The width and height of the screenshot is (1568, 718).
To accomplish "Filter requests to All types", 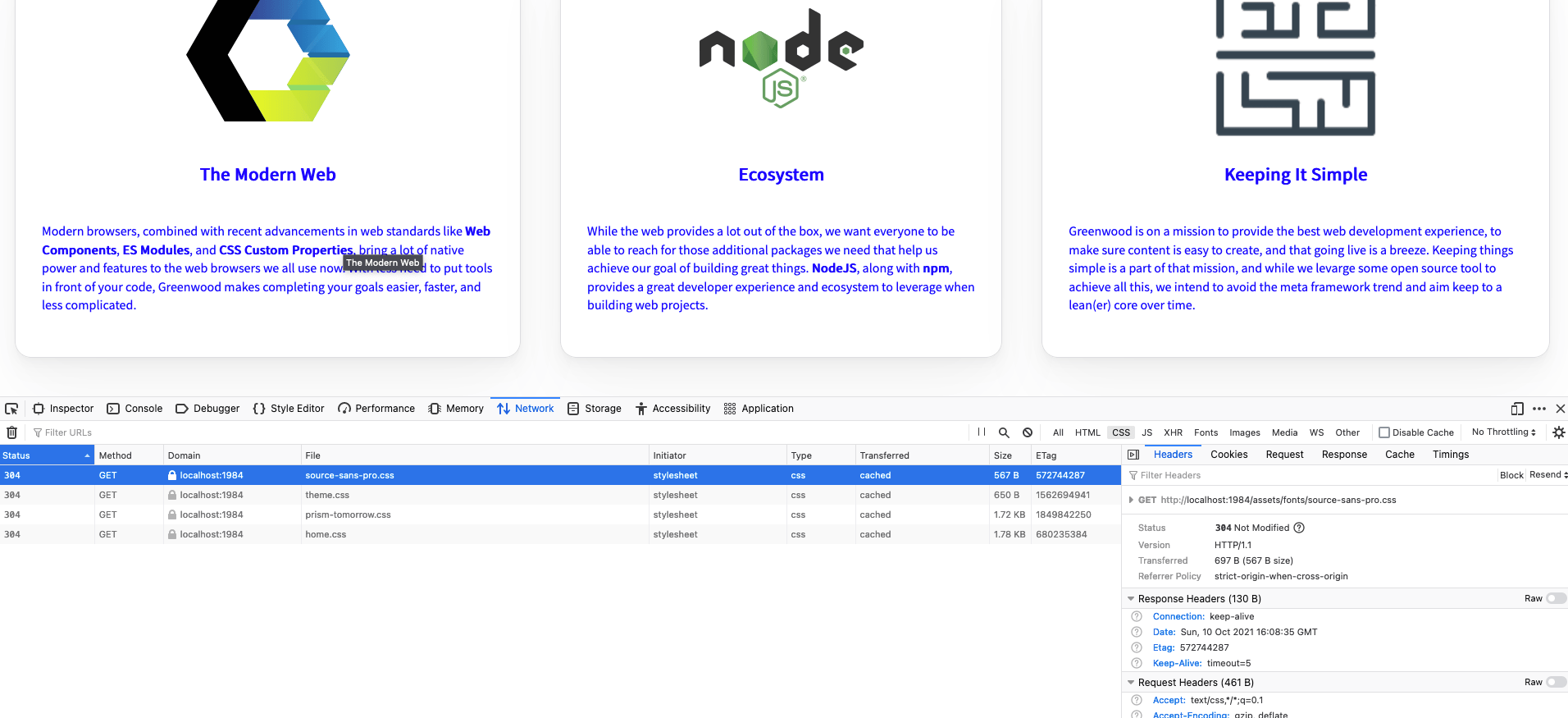I will [1058, 432].
